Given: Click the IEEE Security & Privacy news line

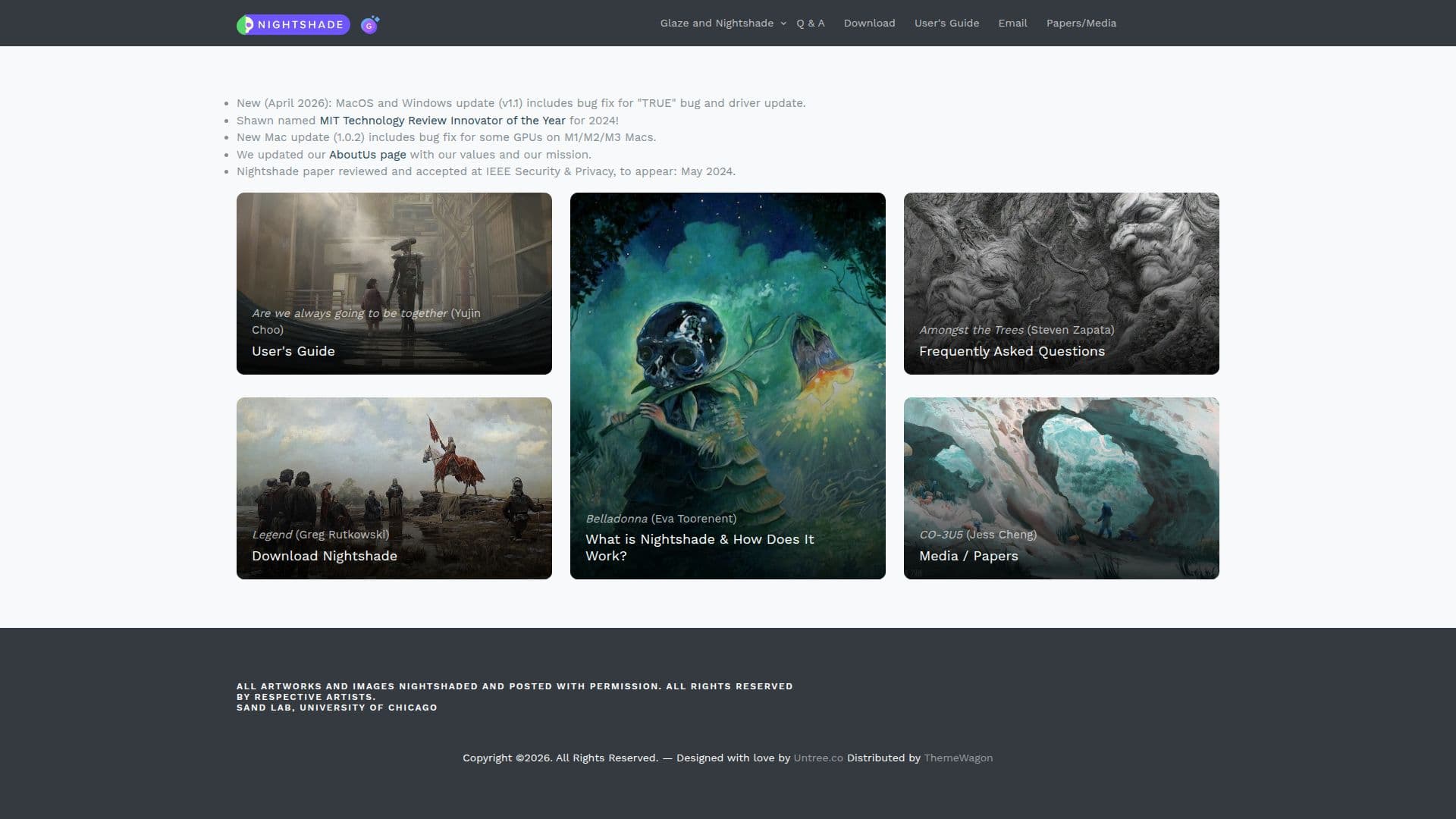Looking at the screenshot, I should [x=485, y=171].
